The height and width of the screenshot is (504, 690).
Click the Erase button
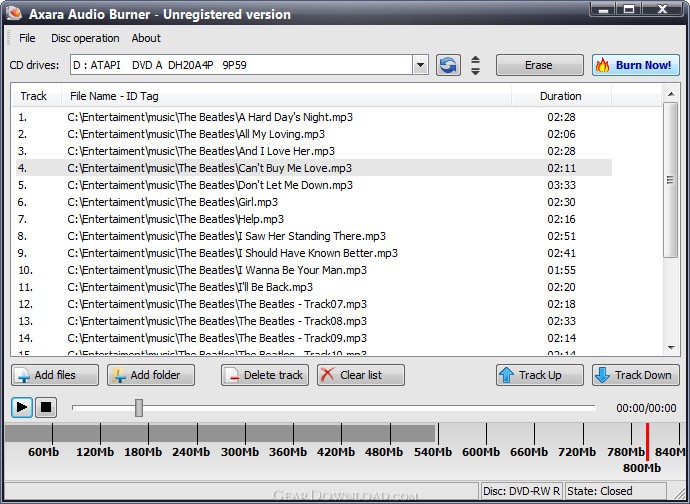(540, 65)
